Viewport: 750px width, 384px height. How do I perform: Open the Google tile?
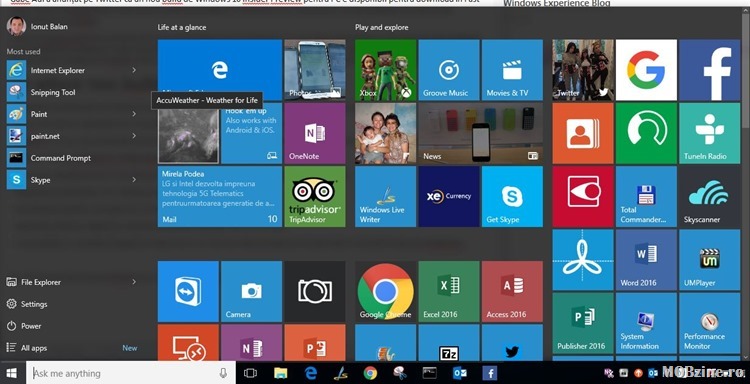tap(646, 70)
